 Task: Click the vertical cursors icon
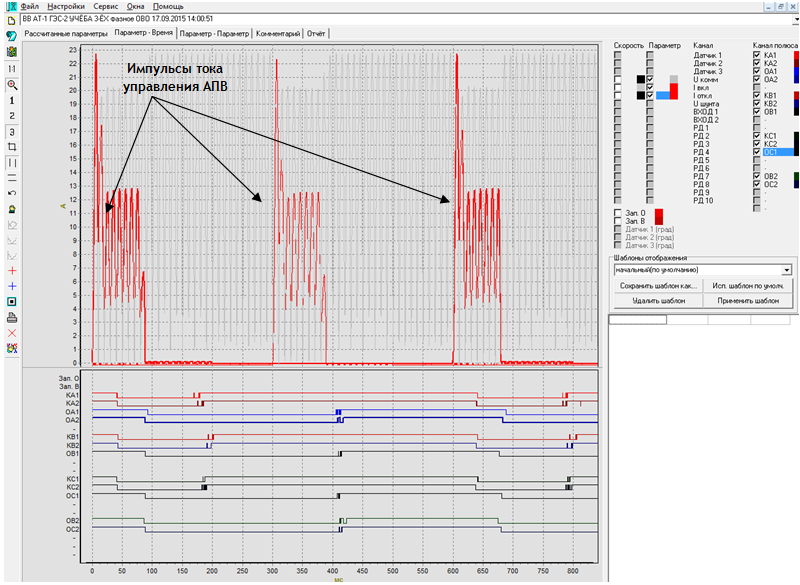[11, 162]
